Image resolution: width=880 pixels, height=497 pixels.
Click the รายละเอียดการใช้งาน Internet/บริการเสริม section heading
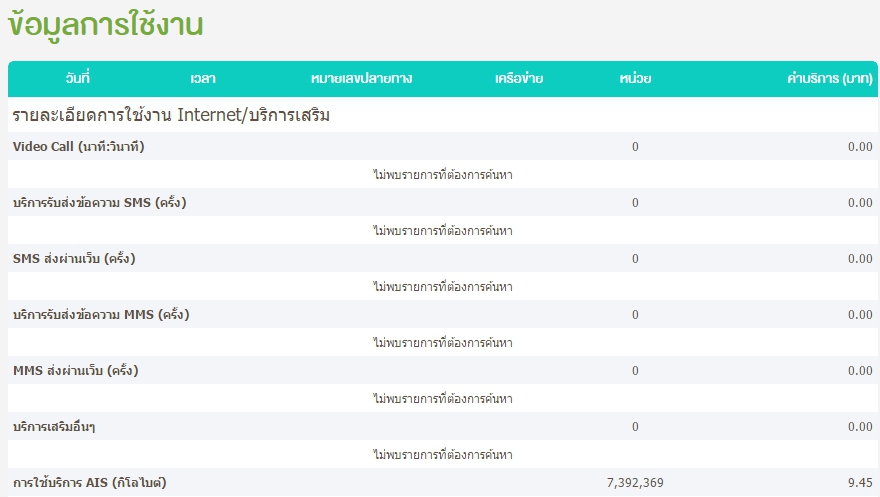pos(171,116)
